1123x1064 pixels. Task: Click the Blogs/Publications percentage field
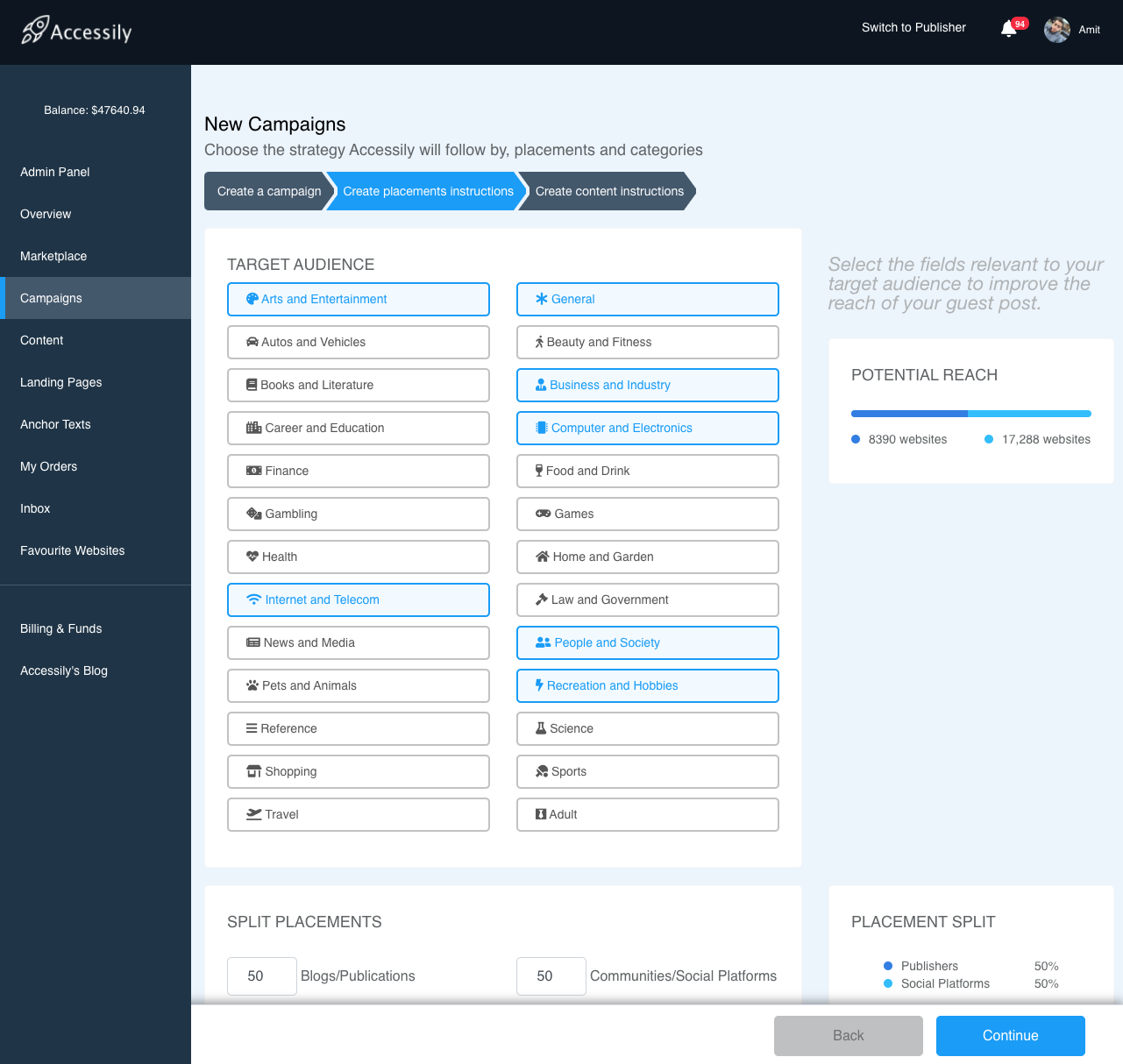pos(262,976)
